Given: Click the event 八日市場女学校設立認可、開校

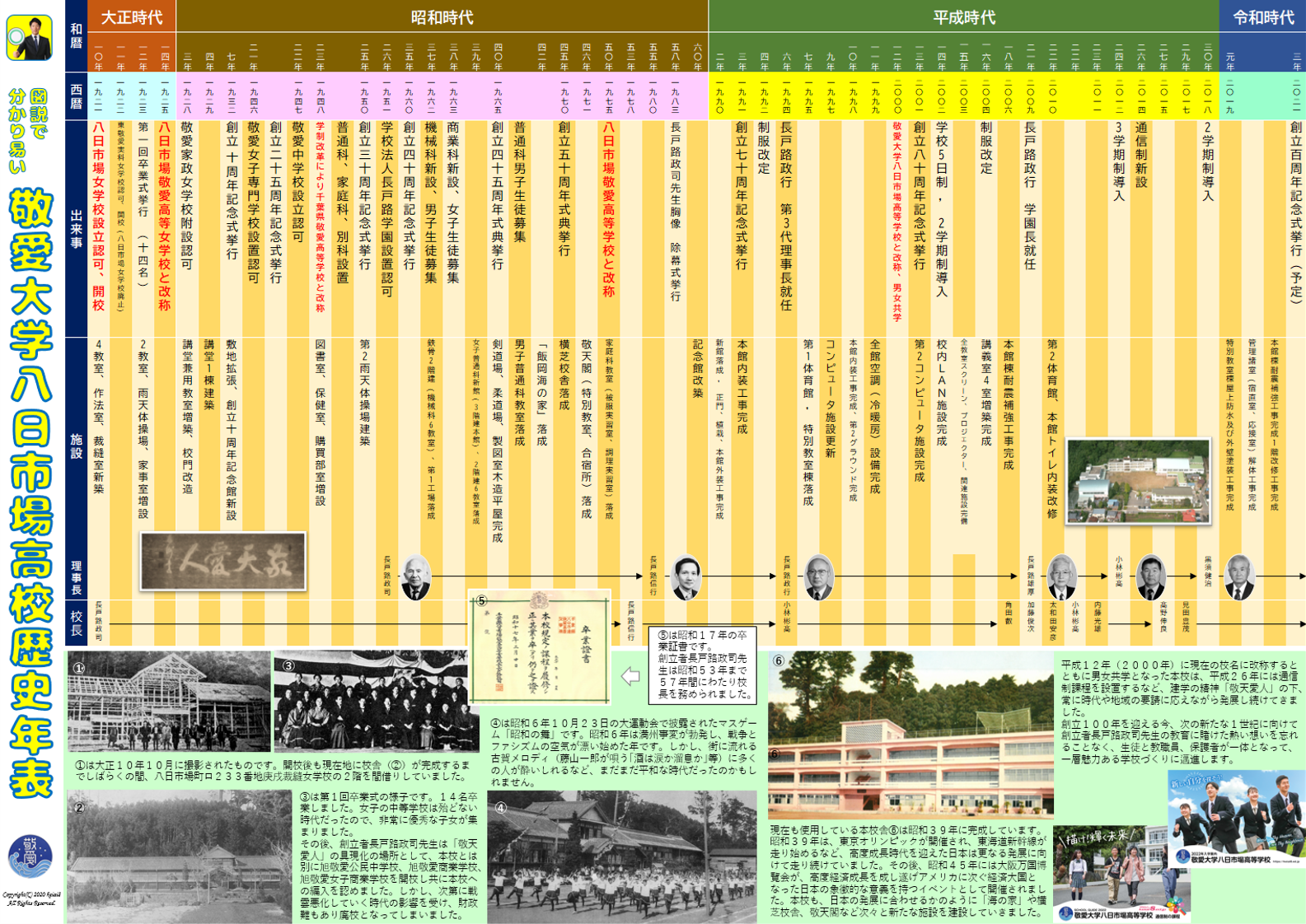Looking at the screenshot, I should click(x=98, y=217).
